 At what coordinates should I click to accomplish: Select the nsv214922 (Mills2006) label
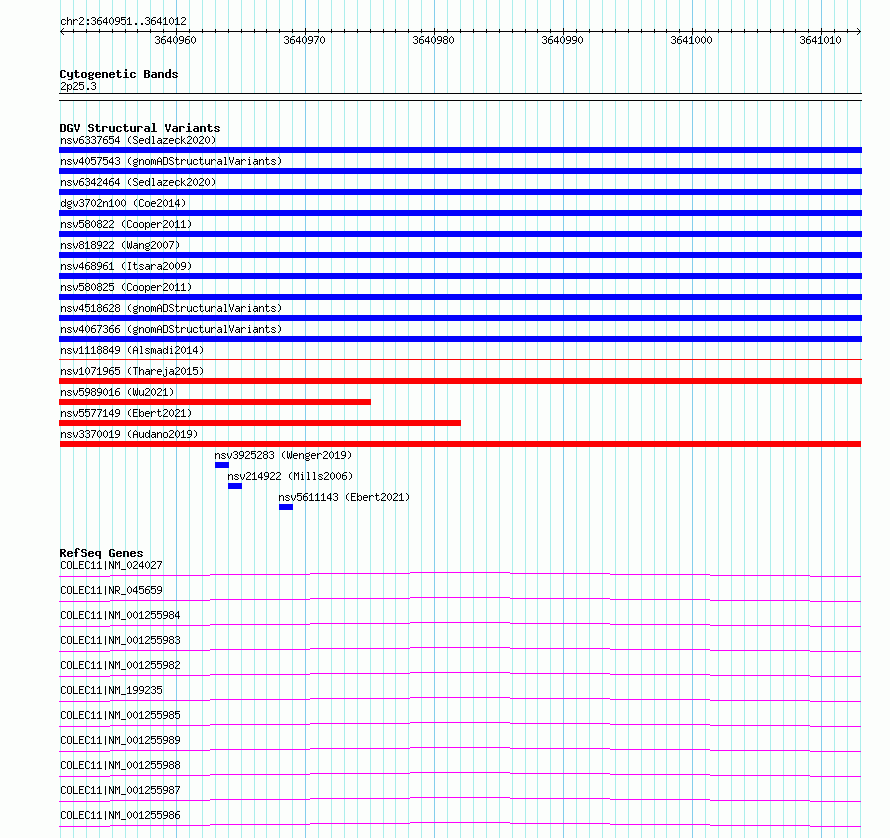click(x=290, y=476)
